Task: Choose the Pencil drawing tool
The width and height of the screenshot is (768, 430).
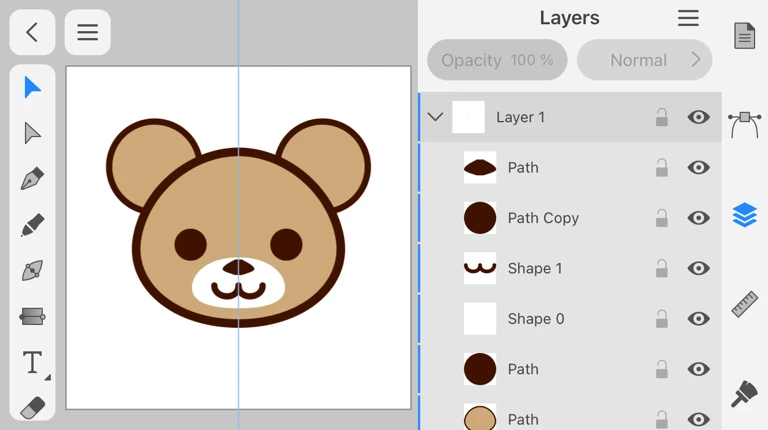Action: pyautogui.click(x=32, y=225)
